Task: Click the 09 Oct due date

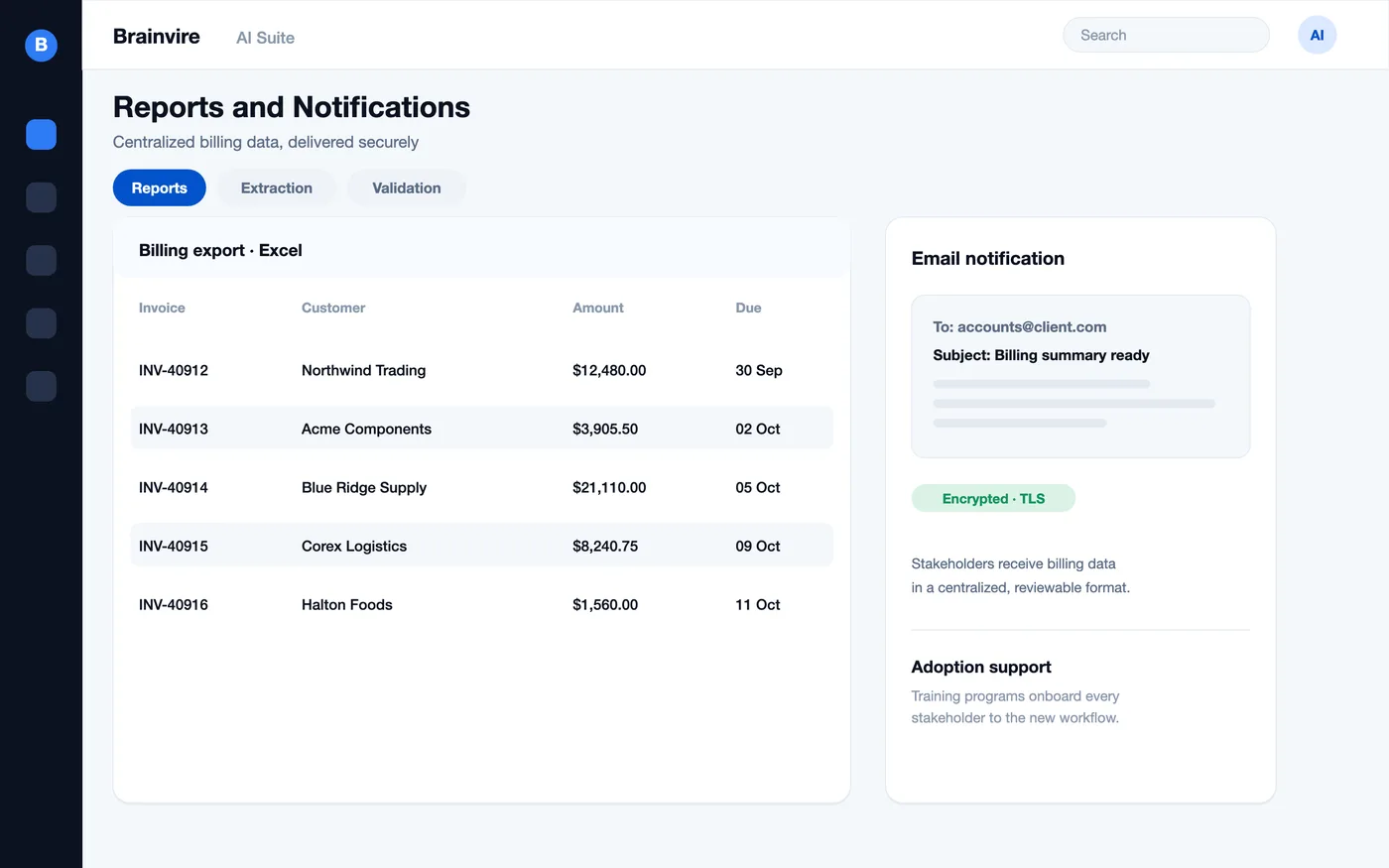Action: 758,546
